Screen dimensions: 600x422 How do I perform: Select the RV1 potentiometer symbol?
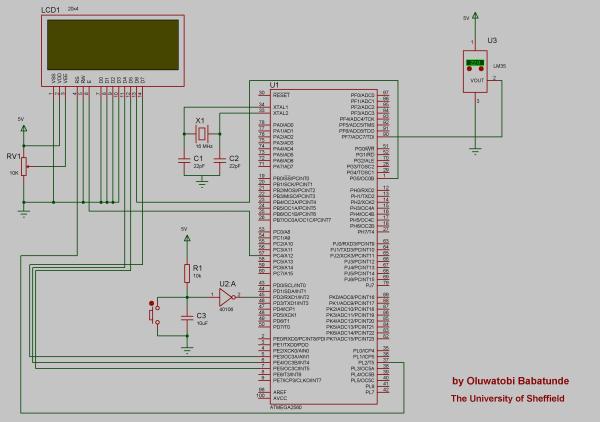24,166
